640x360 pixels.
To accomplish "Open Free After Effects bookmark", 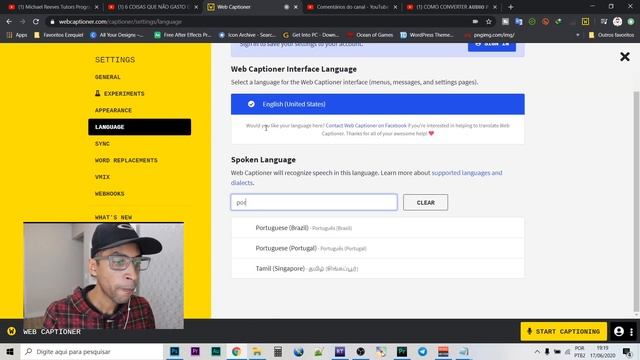I will click(182, 35).
